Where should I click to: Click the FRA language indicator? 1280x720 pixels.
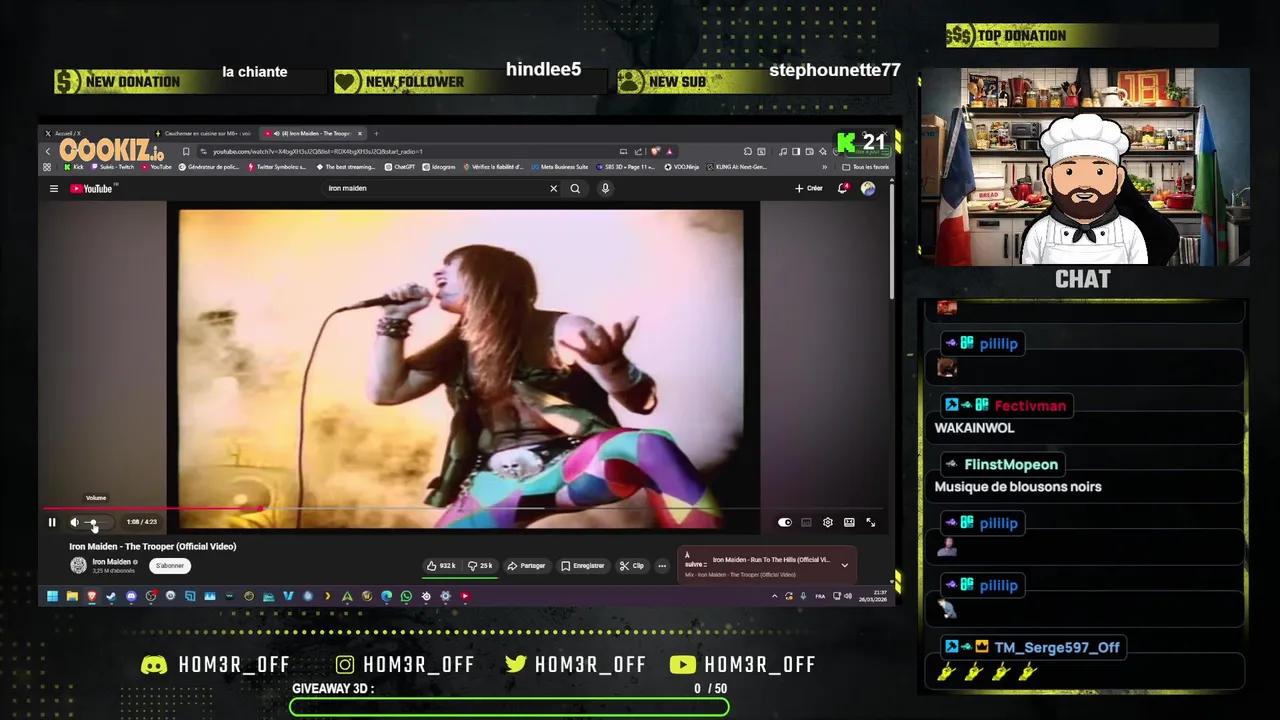coord(821,596)
